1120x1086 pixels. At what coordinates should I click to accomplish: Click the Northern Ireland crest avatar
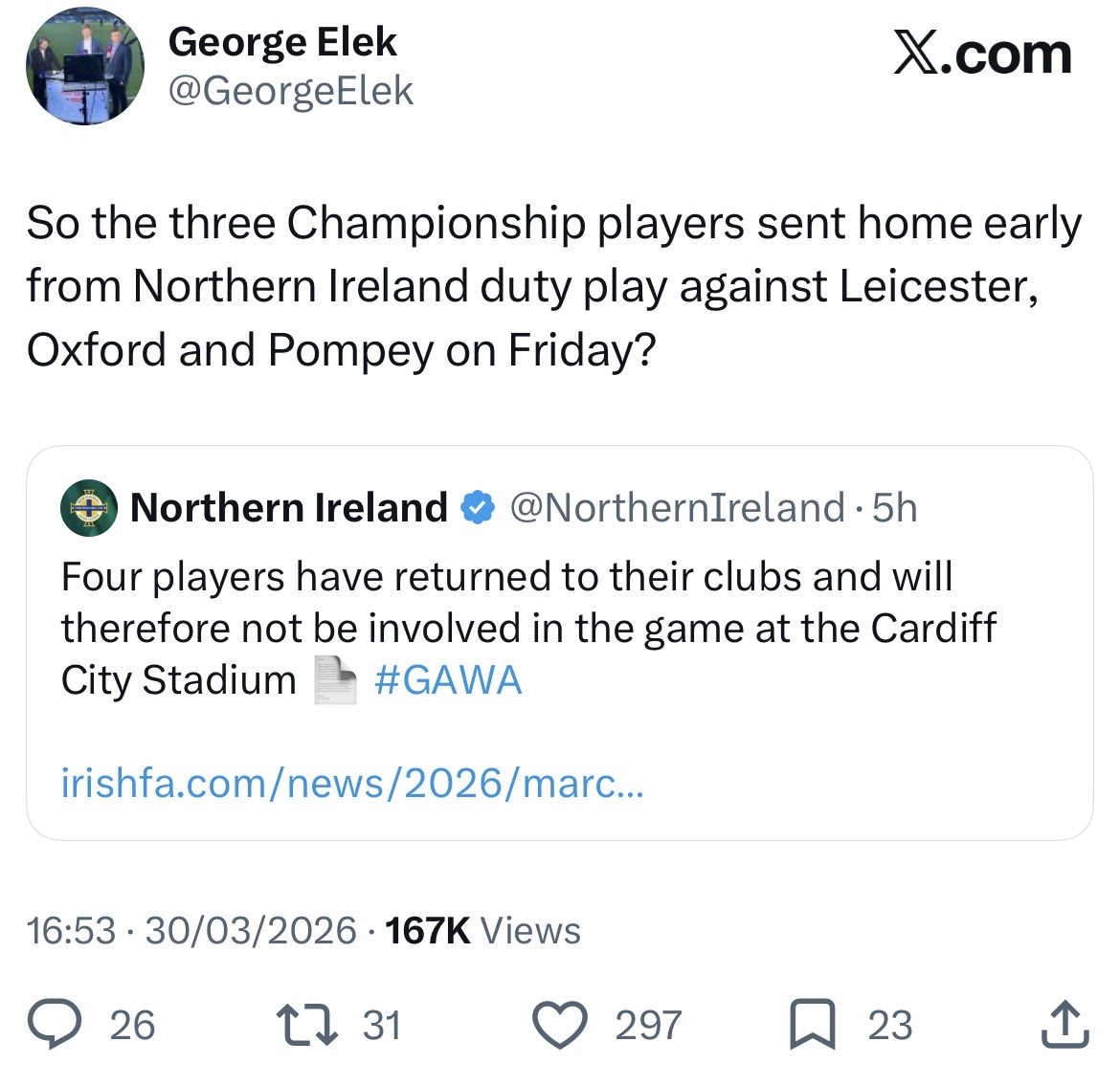(88, 507)
